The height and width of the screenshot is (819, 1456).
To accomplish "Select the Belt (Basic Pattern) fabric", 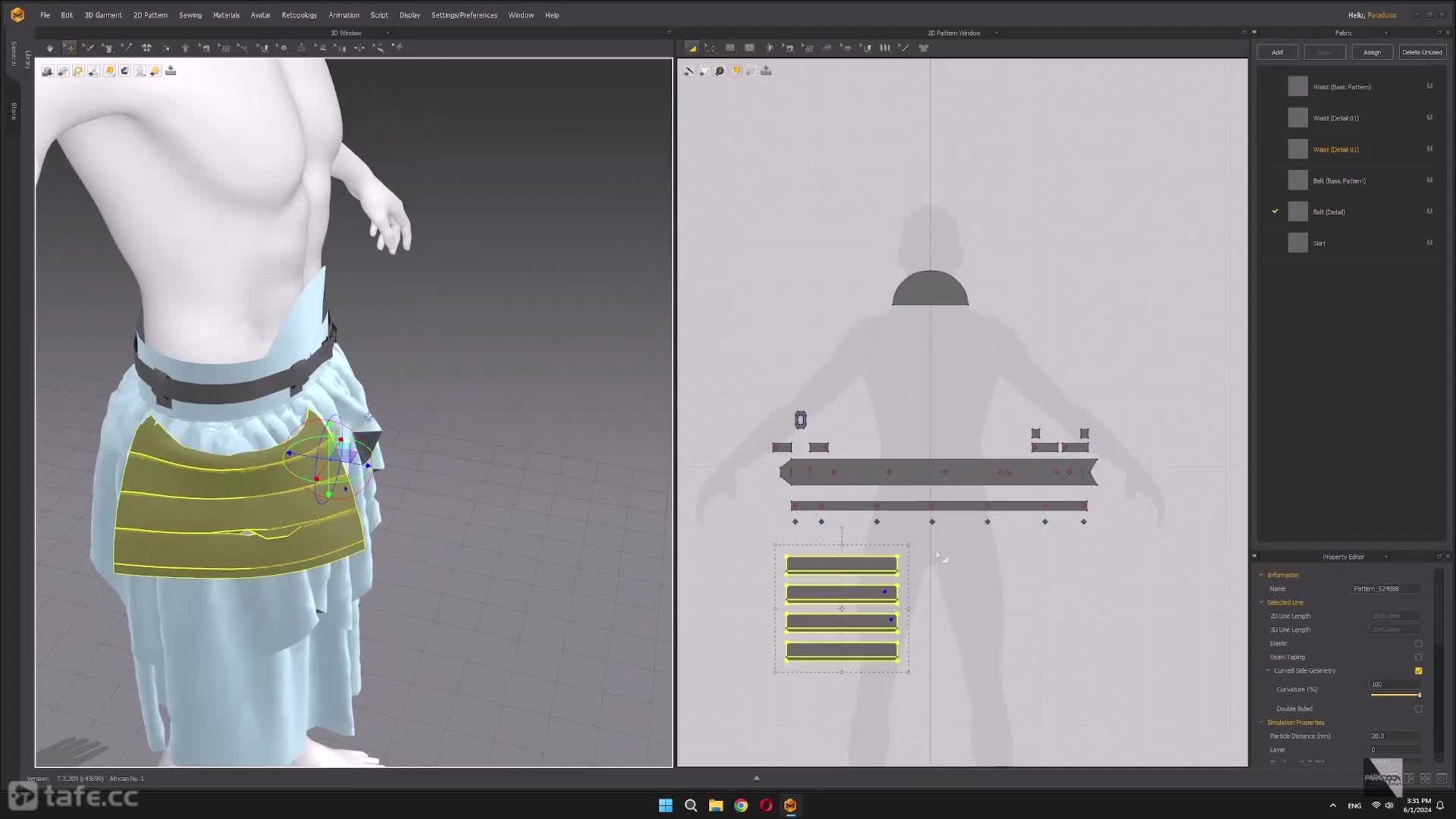I will pyautogui.click(x=1338, y=181).
